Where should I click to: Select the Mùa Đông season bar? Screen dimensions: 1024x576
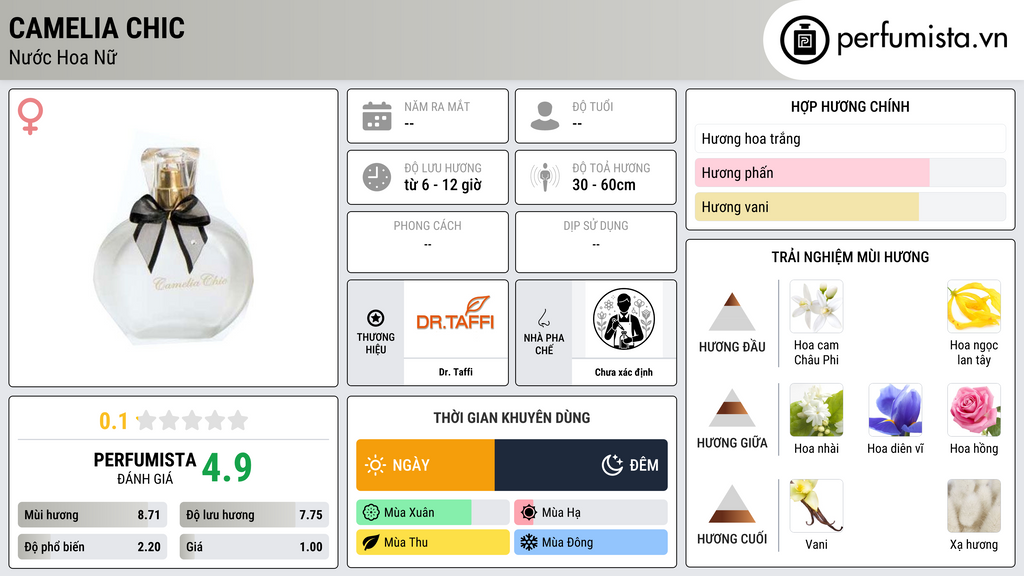tap(591, 542)
